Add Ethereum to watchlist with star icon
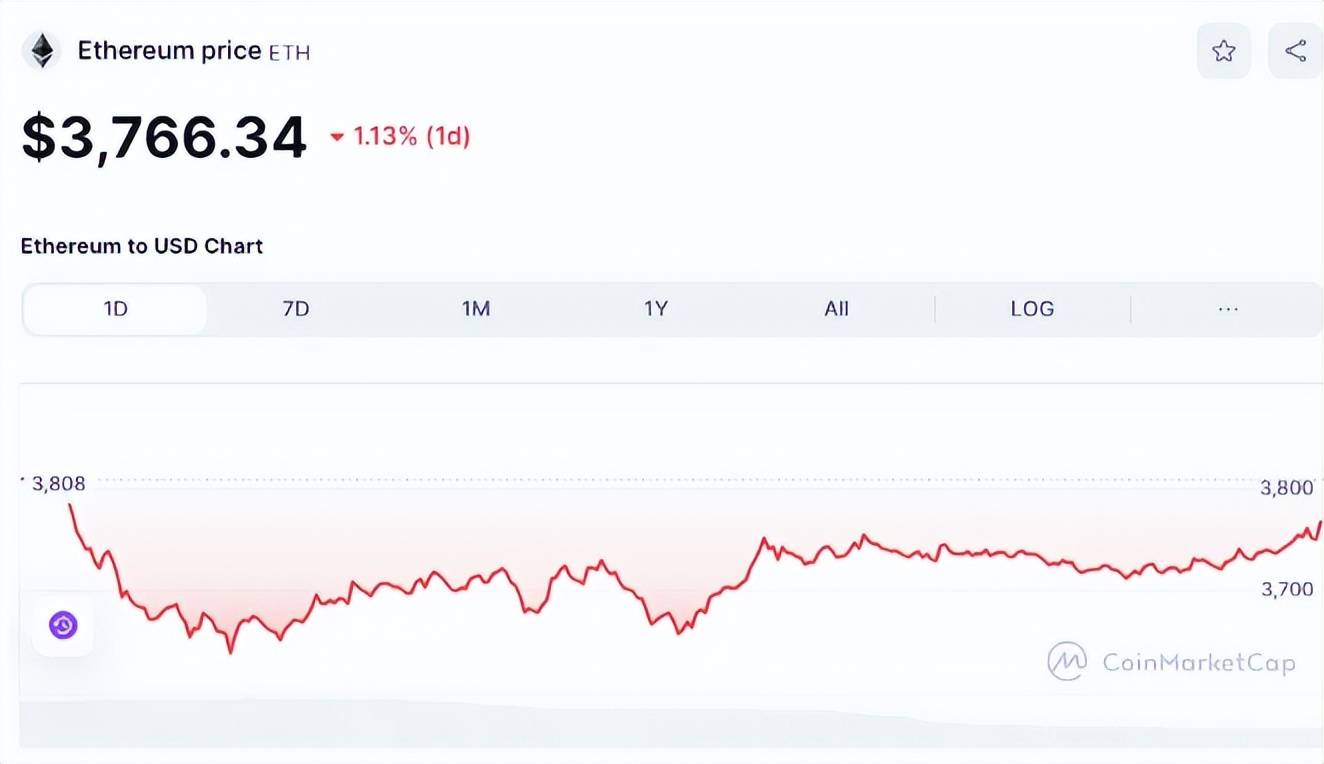 [1223, 51]
